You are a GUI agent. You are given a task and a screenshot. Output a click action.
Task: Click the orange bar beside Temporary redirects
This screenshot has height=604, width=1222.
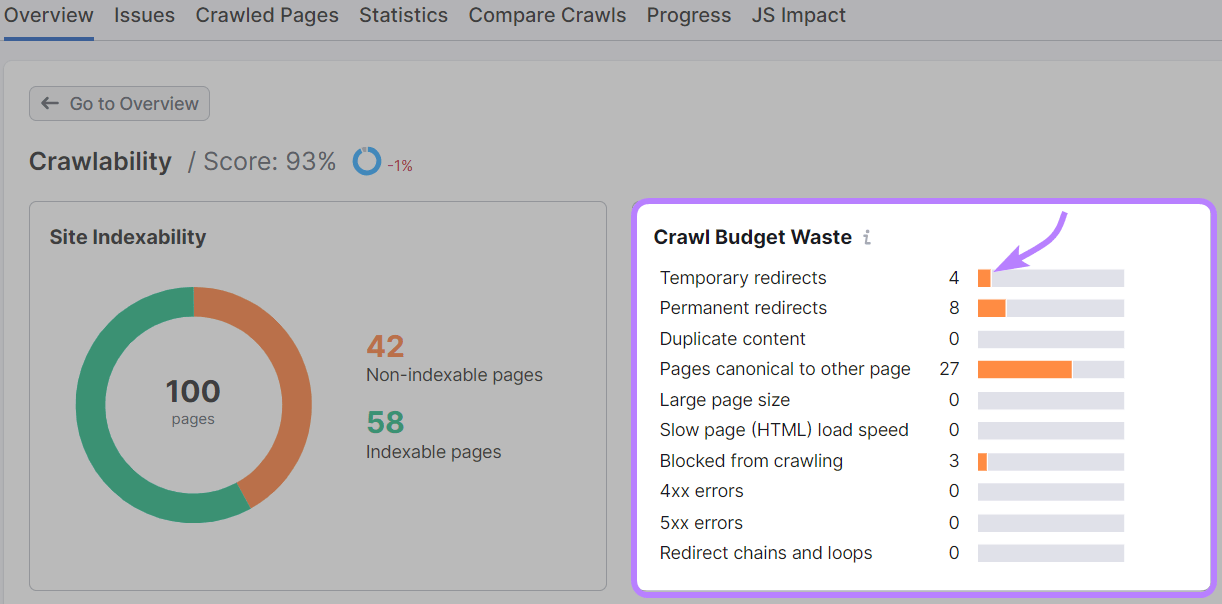tap(984, 277)
